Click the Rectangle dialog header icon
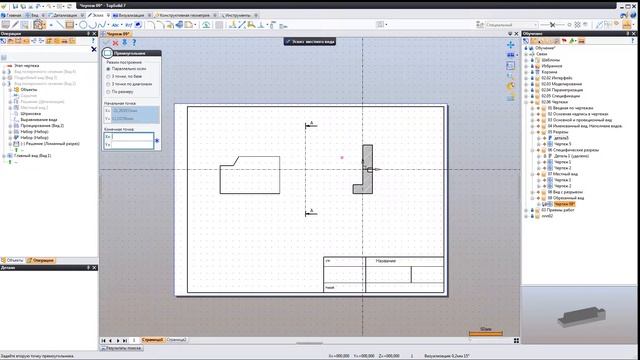This screenshot has width=640, height=360. point(107,53)
